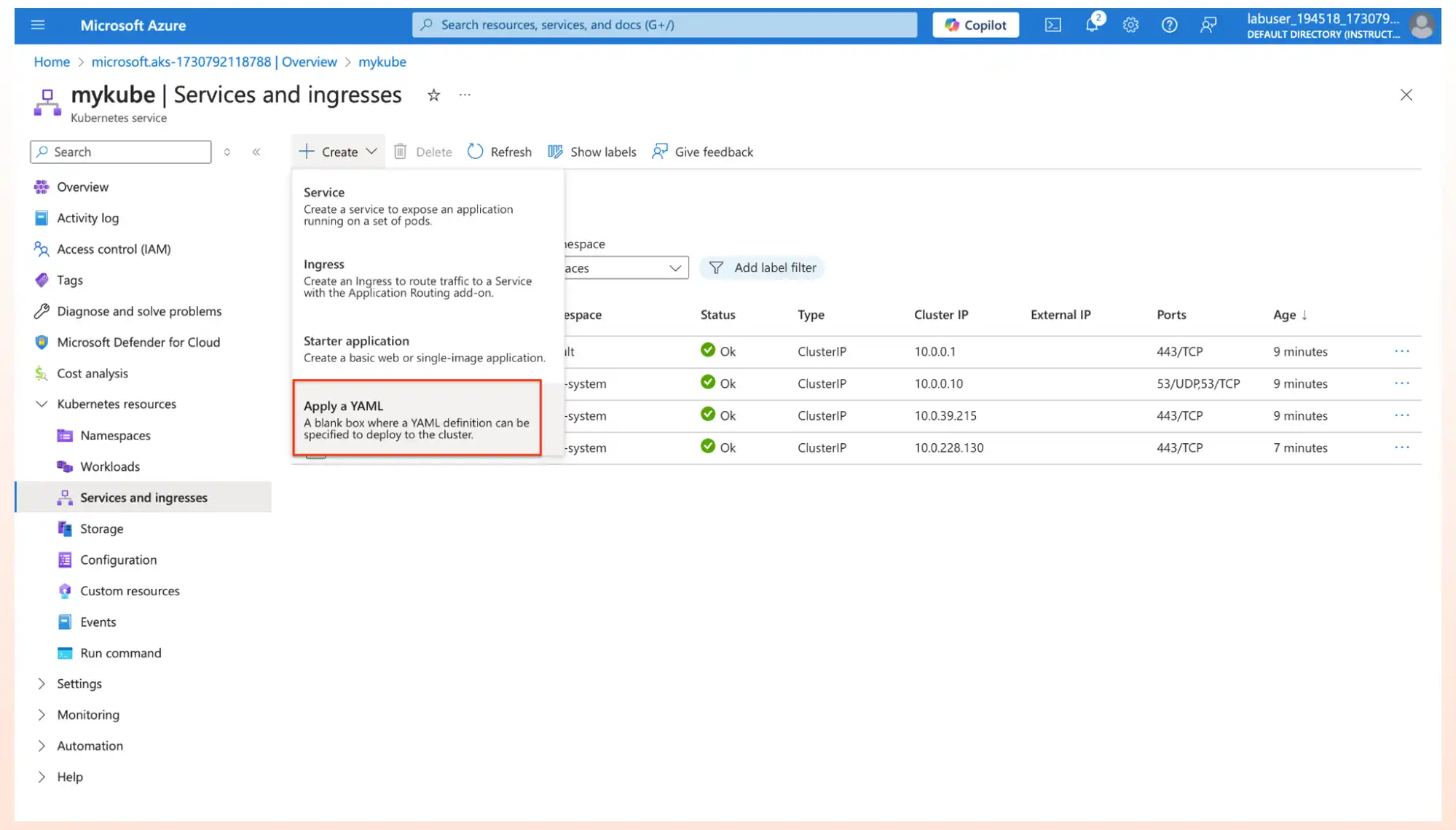
Task: Open the namespace filter dropdown
Action: 626,268
